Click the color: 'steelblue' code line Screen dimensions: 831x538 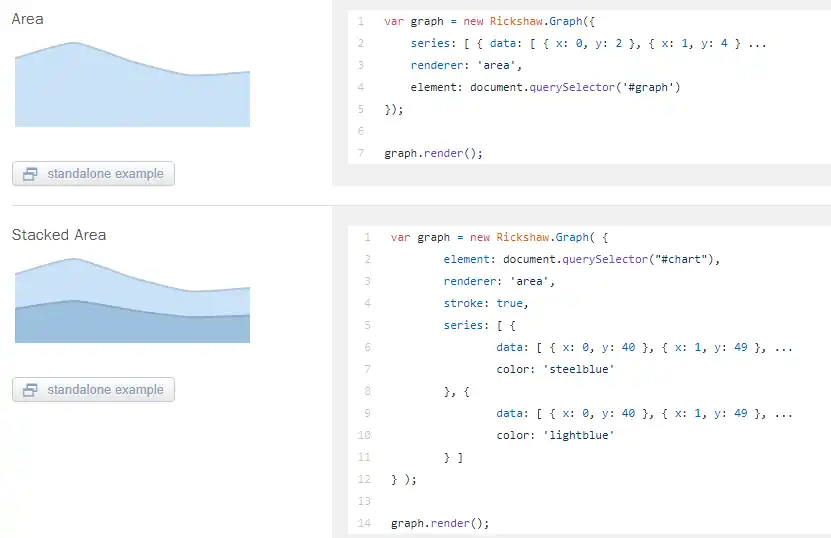pos(554,369)
